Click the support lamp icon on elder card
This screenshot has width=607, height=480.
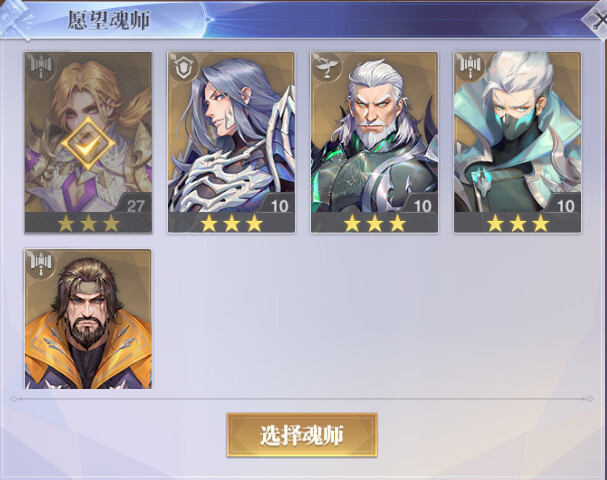pyautogui.click(x=327, y=67)
